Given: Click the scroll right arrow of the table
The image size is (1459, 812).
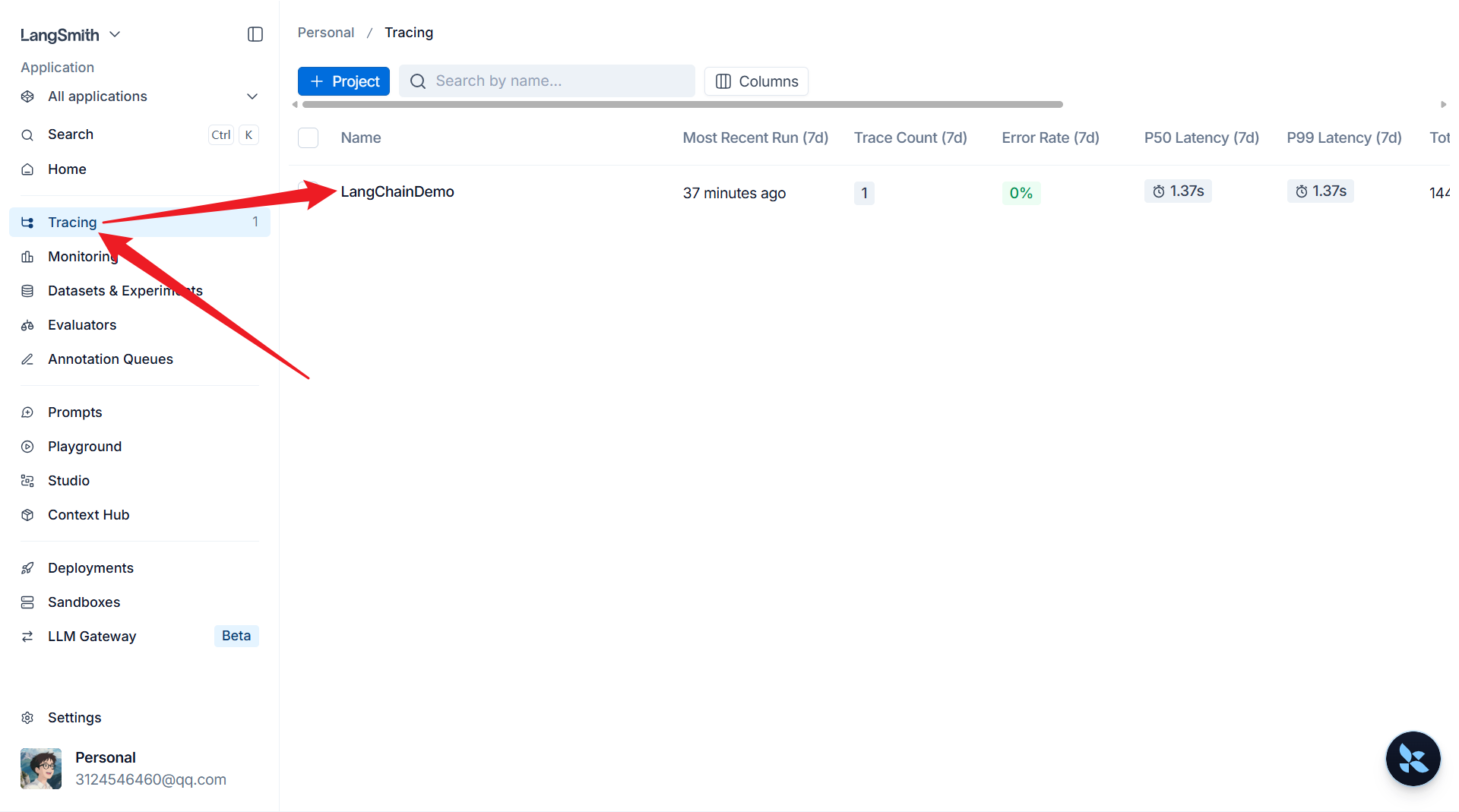Looking at the screenshot, I should pos(1444,105).
